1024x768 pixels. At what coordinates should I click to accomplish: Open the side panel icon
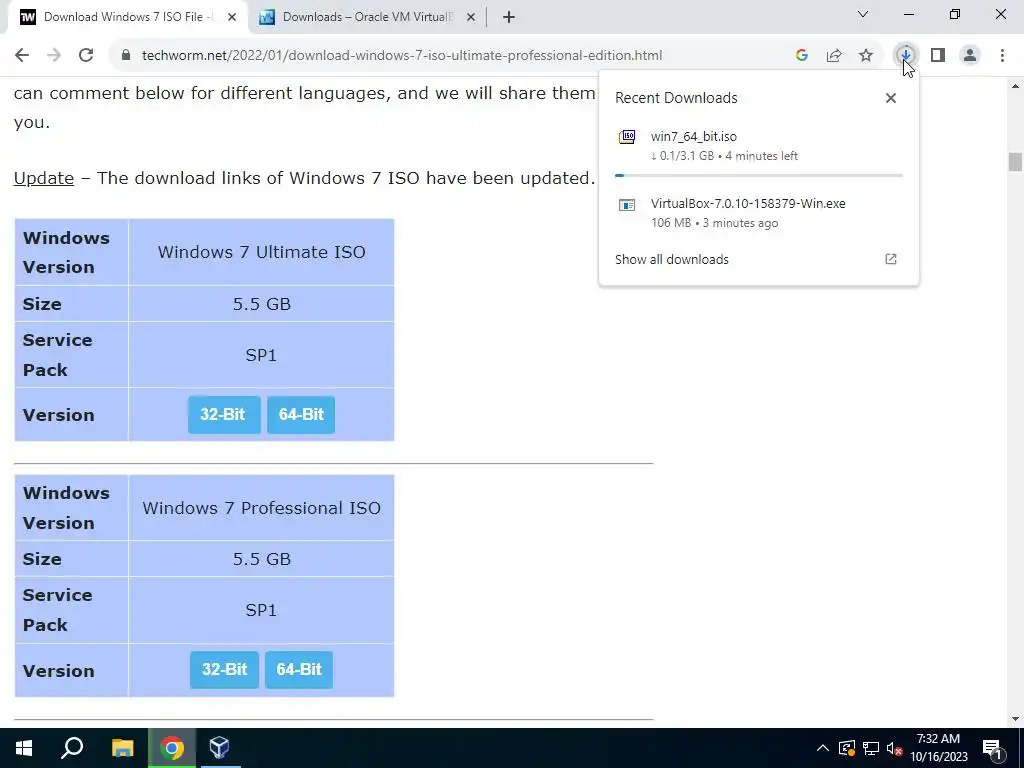938,56
